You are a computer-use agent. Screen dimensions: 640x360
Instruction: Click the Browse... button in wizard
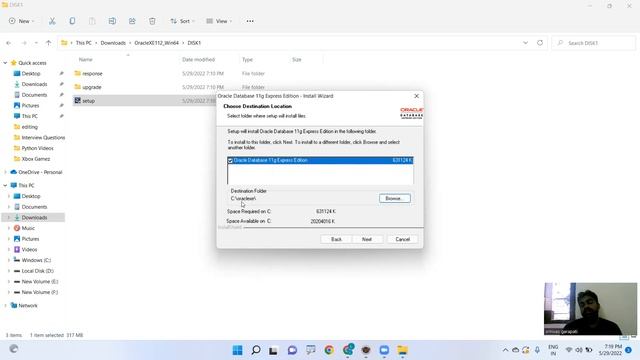tap(395, 198)
